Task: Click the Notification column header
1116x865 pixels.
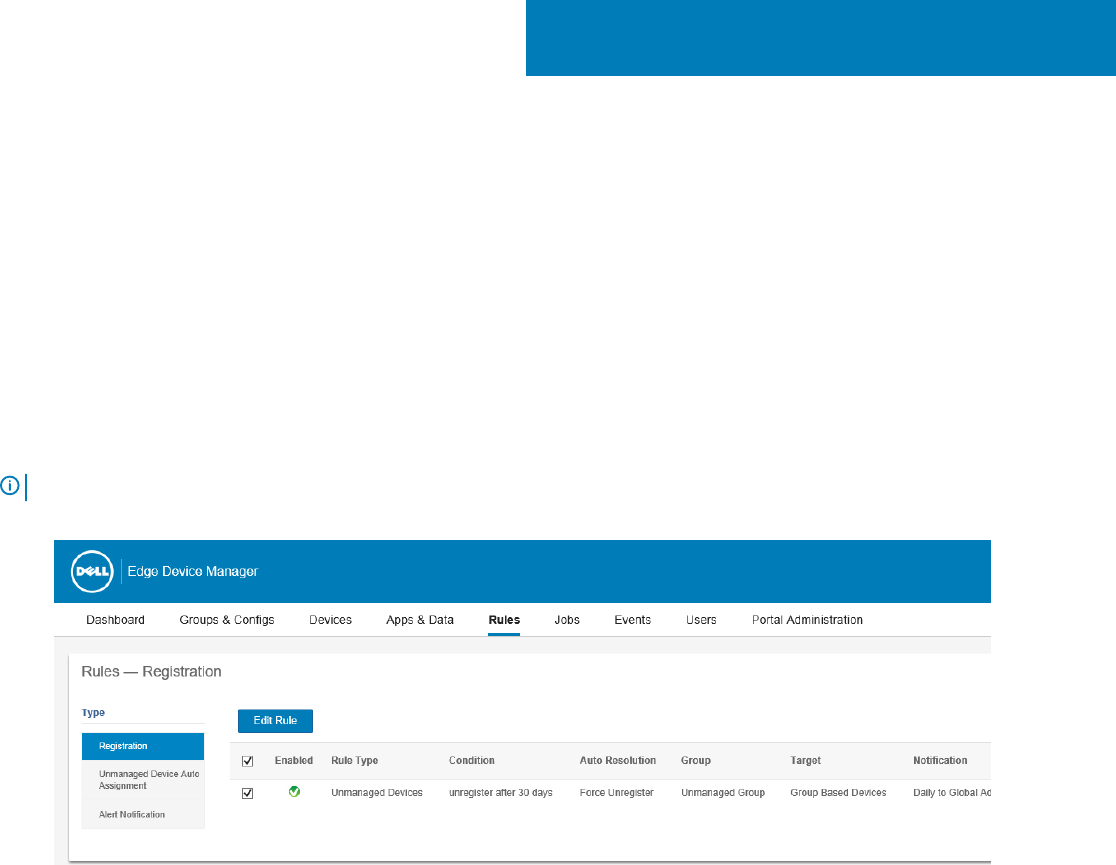Action: pos(940,760)
